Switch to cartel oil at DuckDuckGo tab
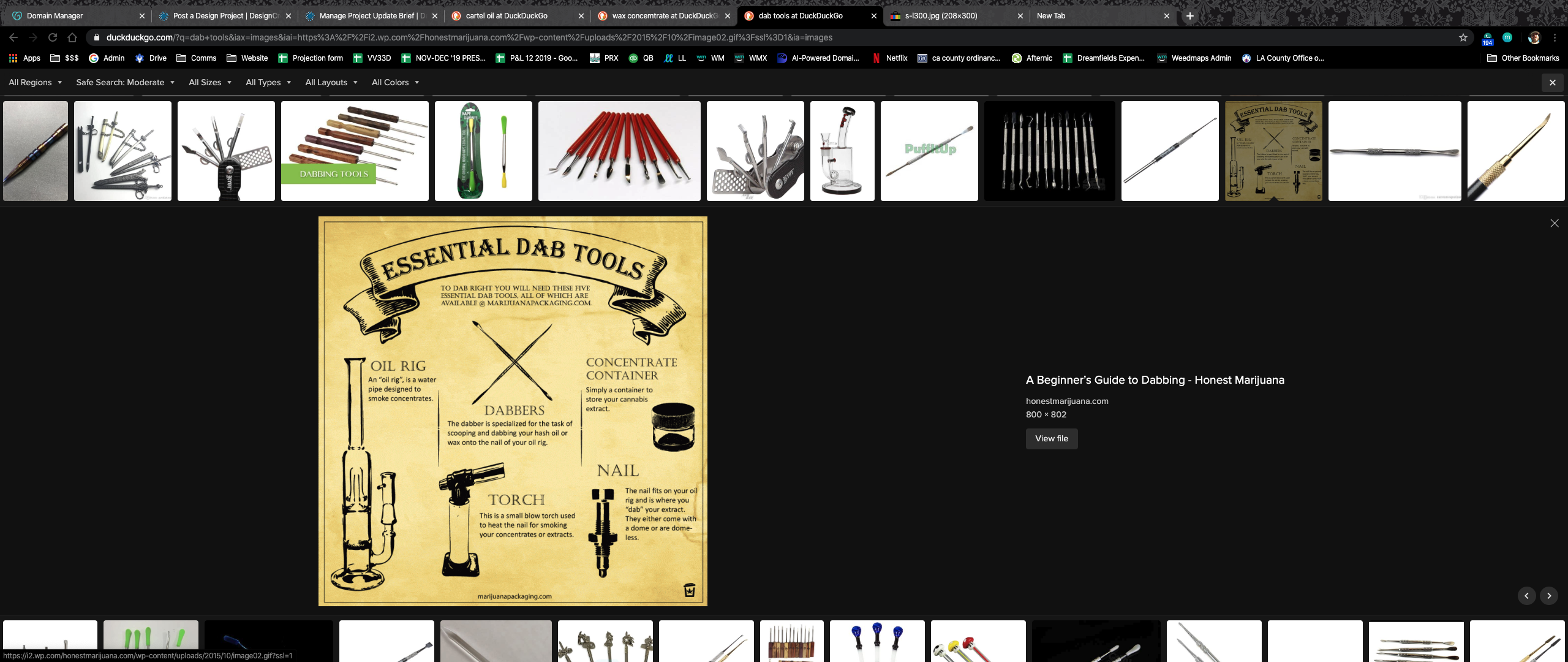The height and width of the screenshot is (662, 1568). coord(507,16)
